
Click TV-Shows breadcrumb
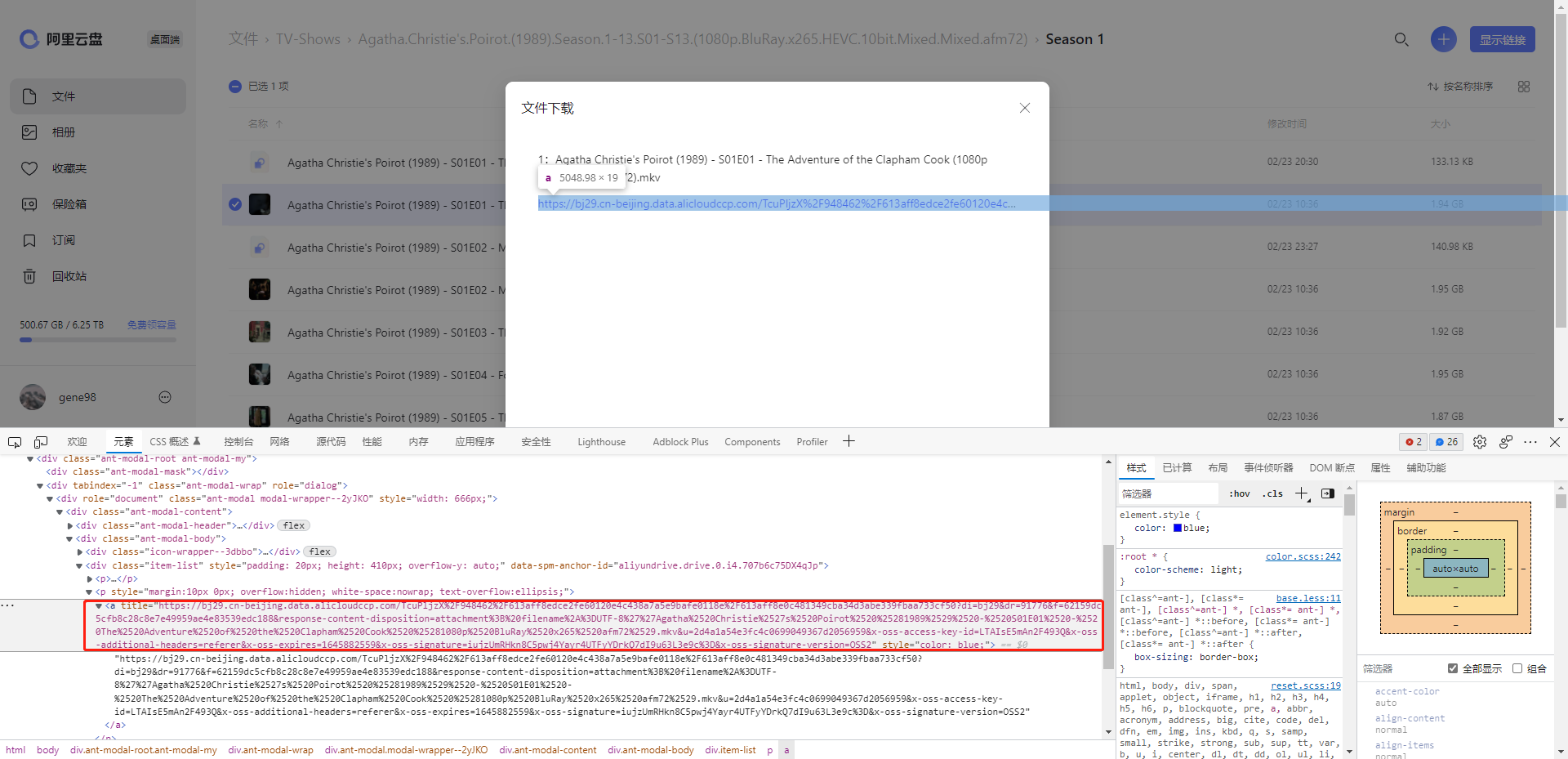coord(308,39)
